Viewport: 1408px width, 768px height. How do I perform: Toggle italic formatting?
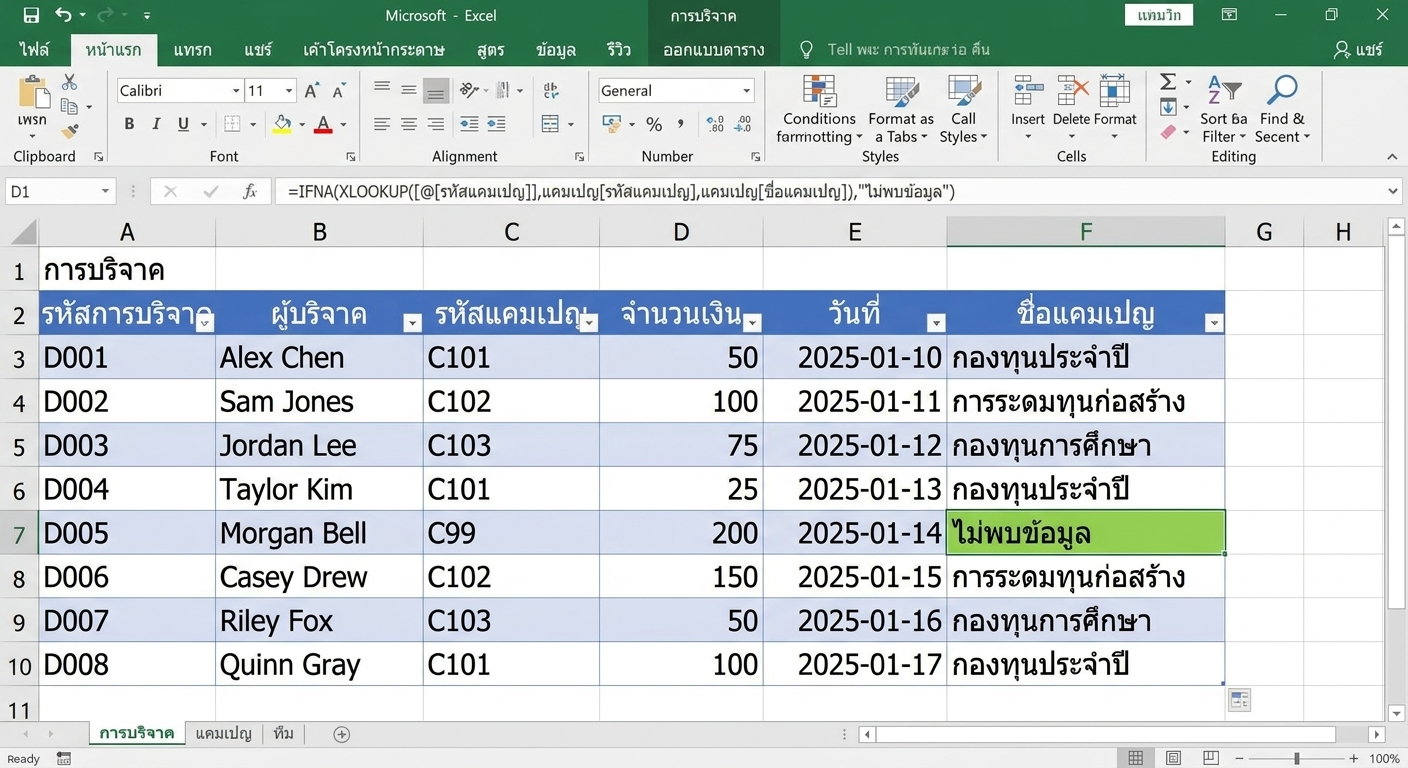tap(156, 124)
